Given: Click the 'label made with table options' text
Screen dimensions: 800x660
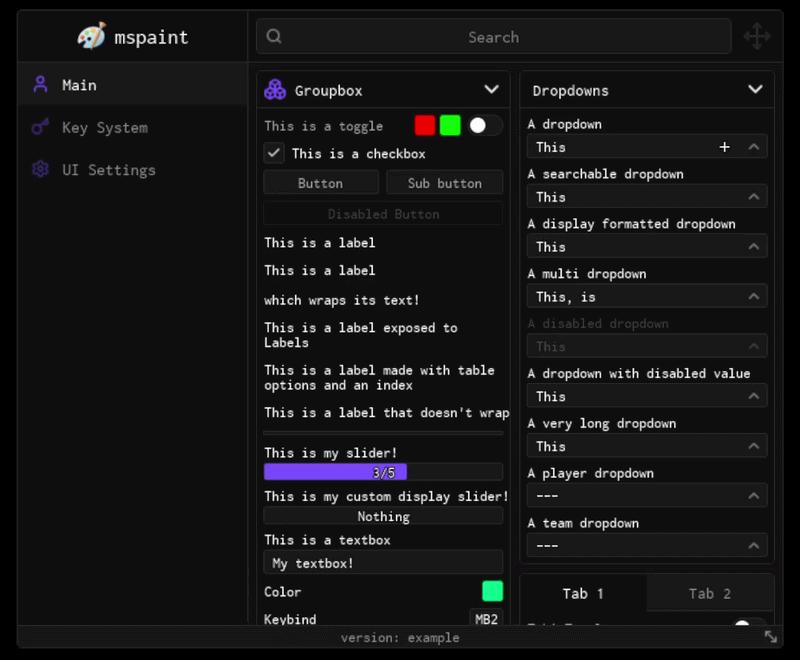Looking at the screenshot, I should pyautogui.click(x=379, y=377).
